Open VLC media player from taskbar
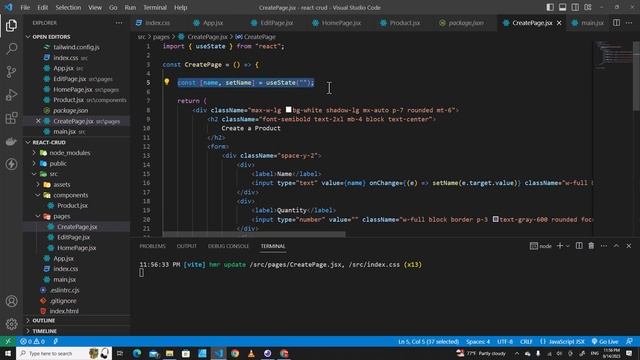The width and height of the screenshot is (640, 360). [251, 353]
